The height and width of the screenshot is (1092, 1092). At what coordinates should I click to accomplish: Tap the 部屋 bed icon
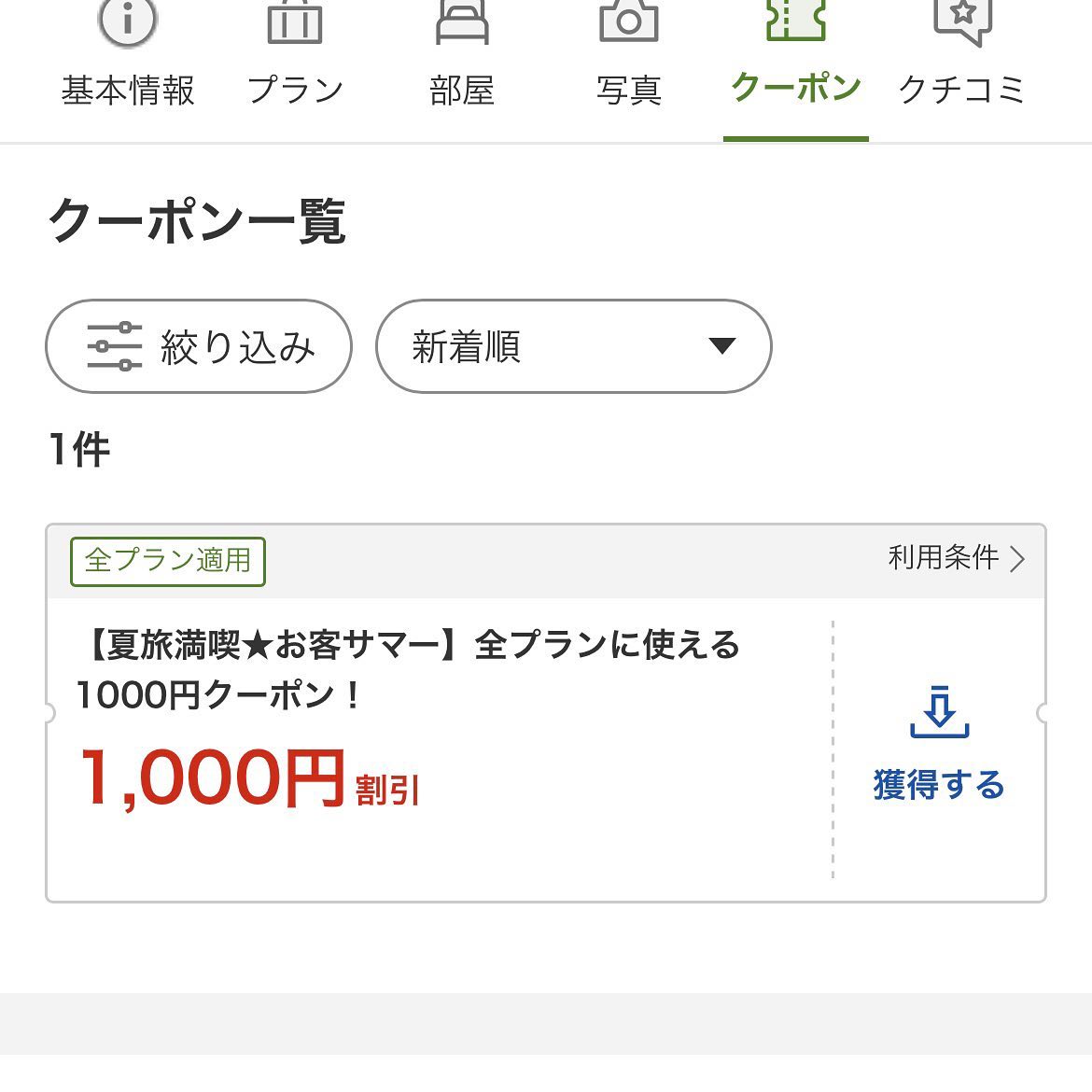[x=462, y=22]
